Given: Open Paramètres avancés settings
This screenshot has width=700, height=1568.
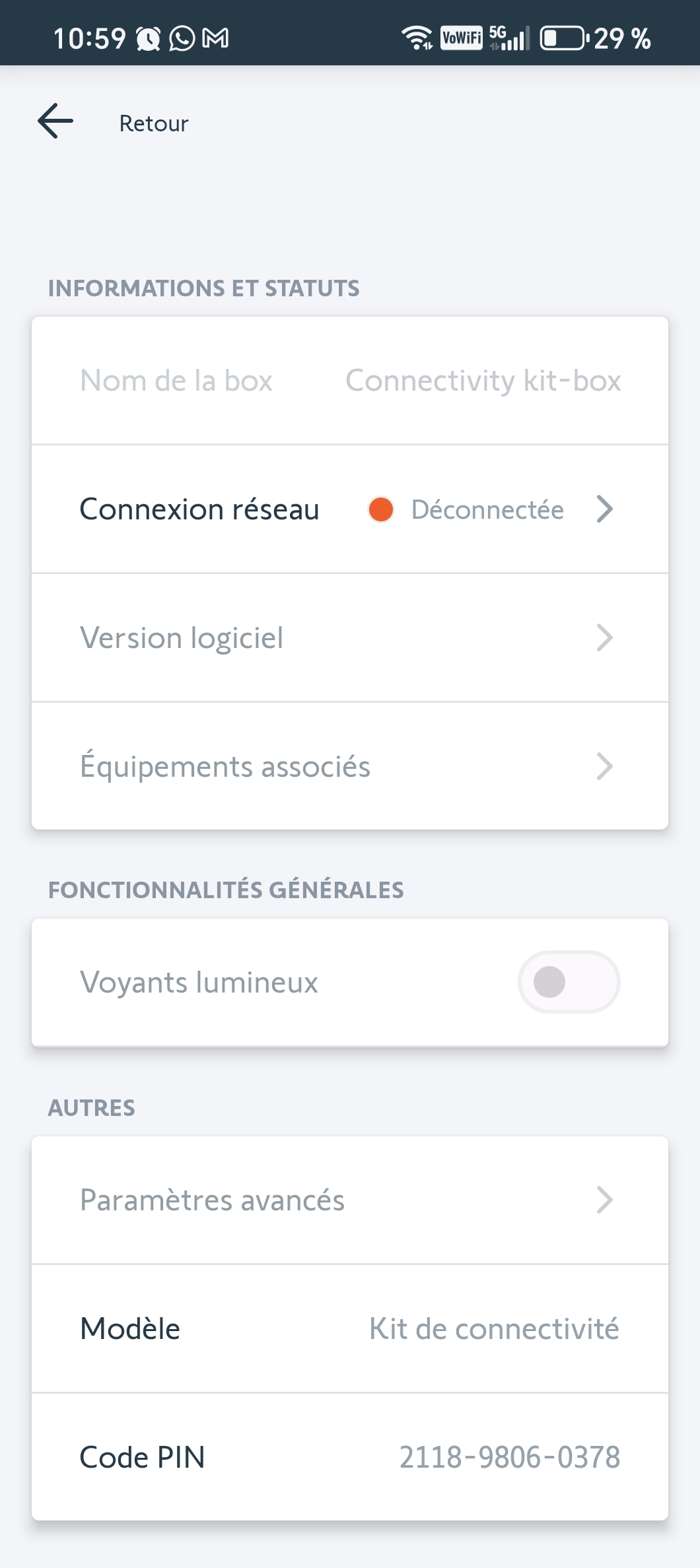Looking at the screenshot, I should pos(212,1200).
